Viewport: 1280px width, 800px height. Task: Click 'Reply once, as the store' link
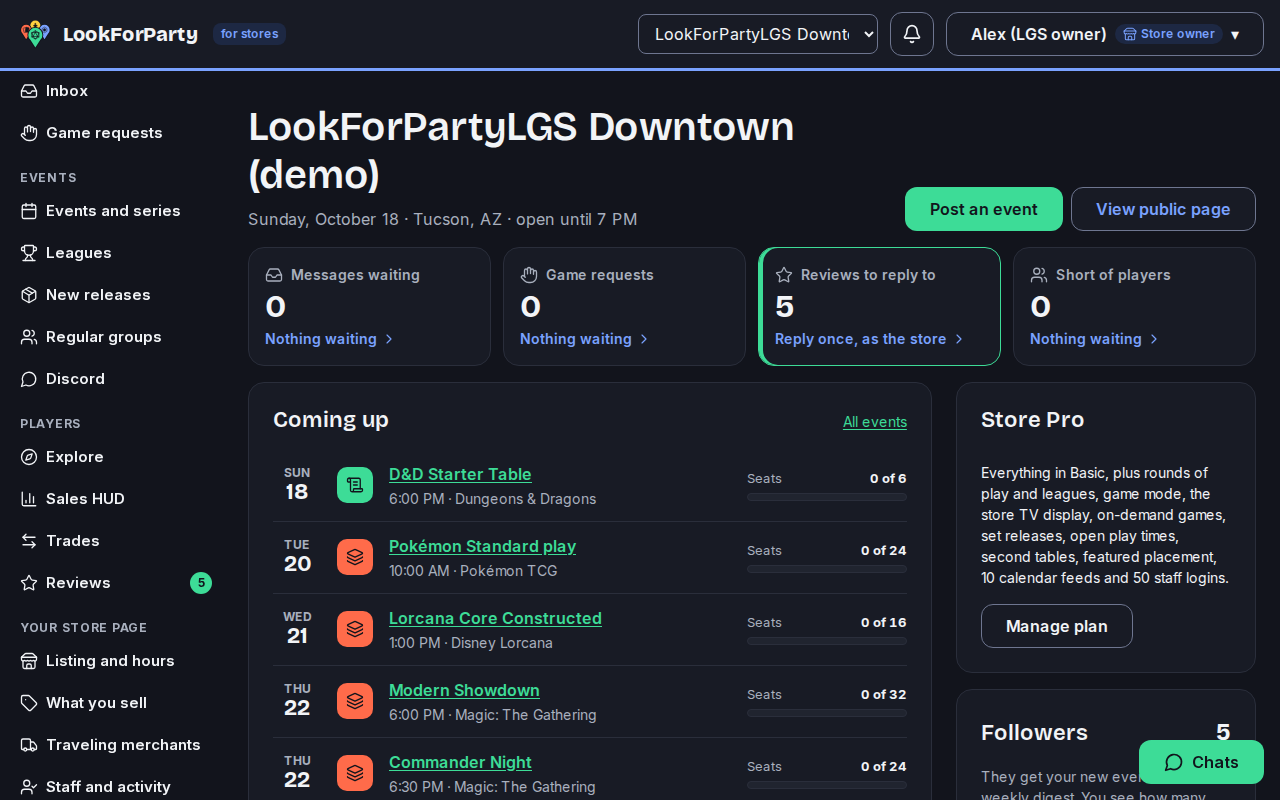[869, 339]
